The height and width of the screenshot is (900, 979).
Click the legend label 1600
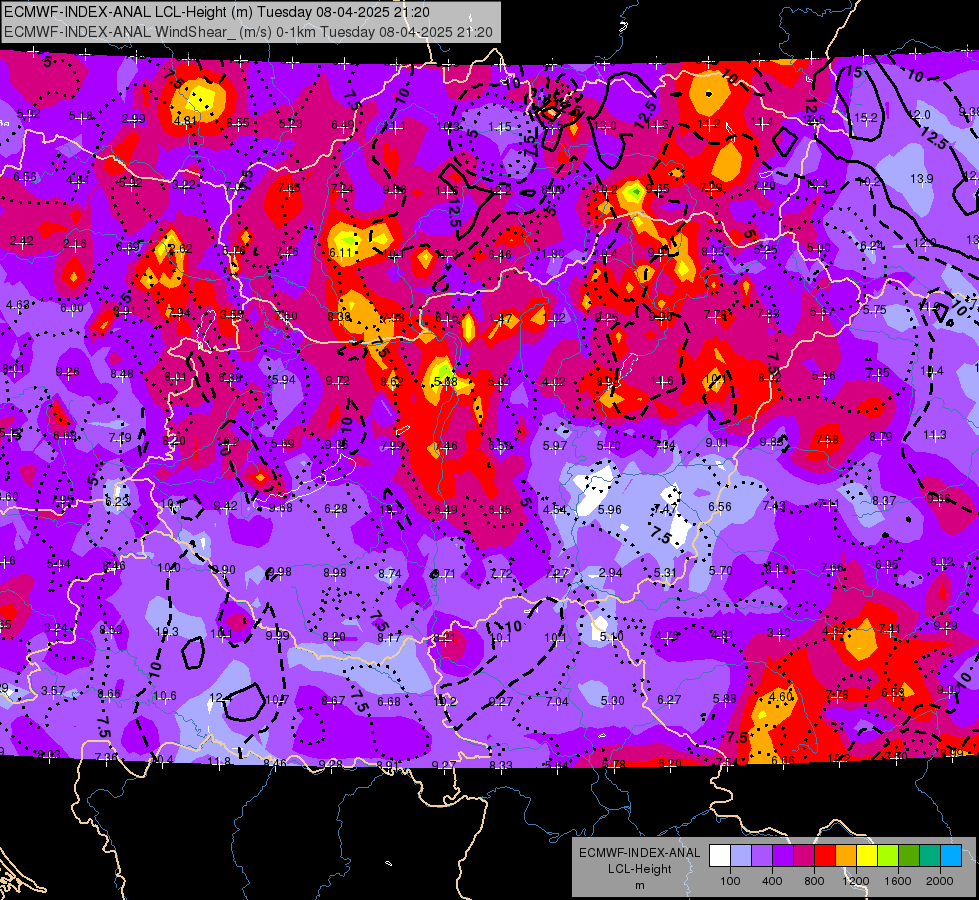[x=898, y=881]
